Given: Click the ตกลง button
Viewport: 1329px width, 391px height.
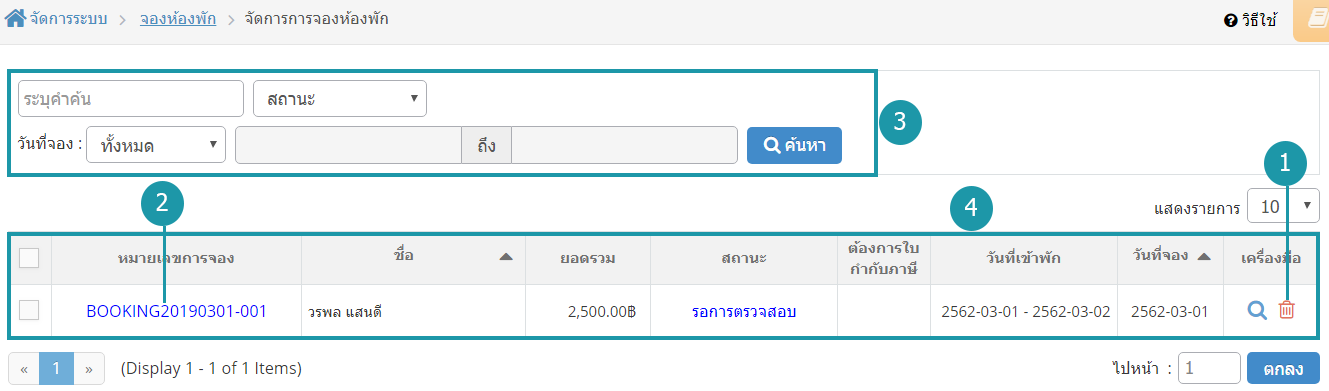Looking at the screenshot, I should click(x=1283, y=368).
